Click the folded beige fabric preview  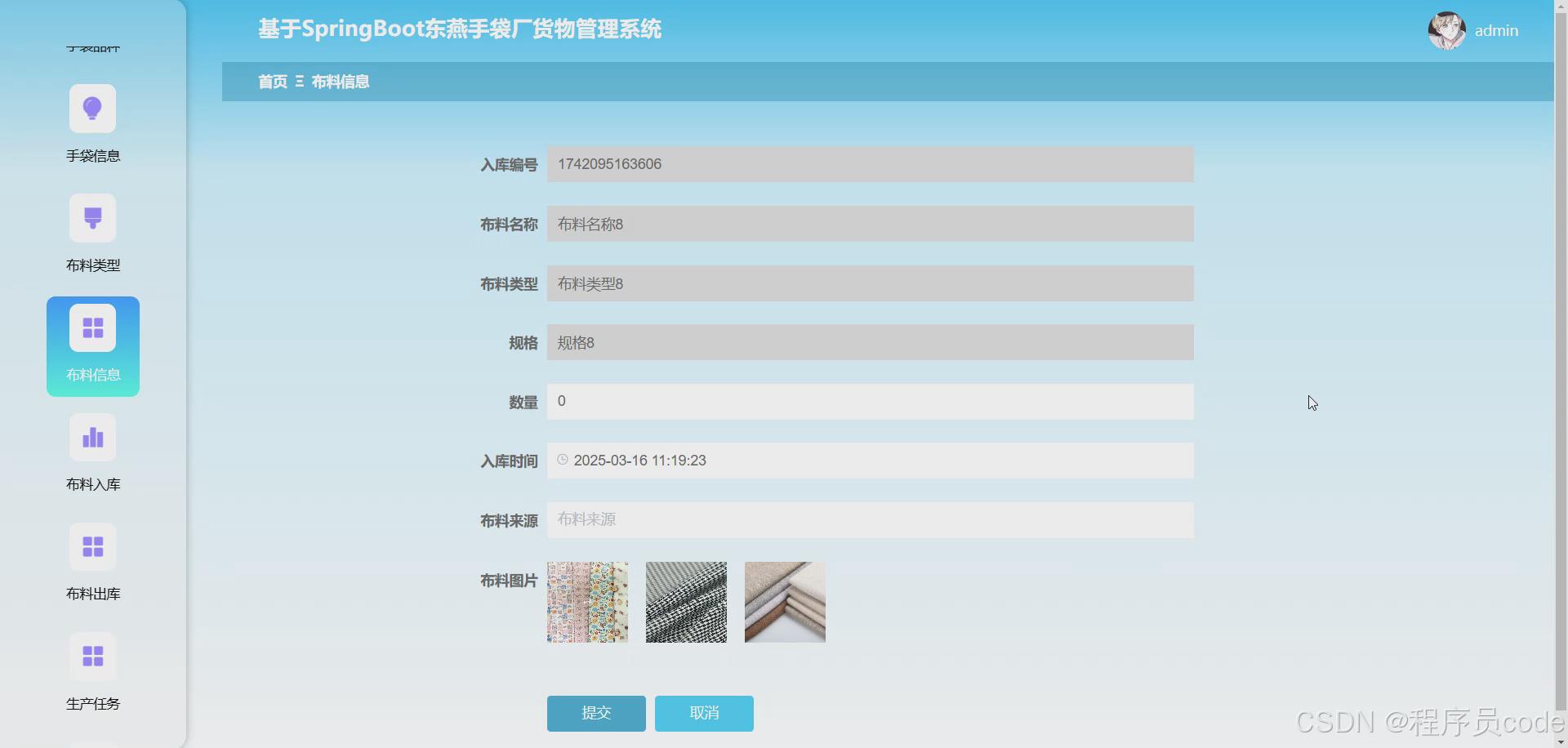pyautogui.click(x=783, y=602)
